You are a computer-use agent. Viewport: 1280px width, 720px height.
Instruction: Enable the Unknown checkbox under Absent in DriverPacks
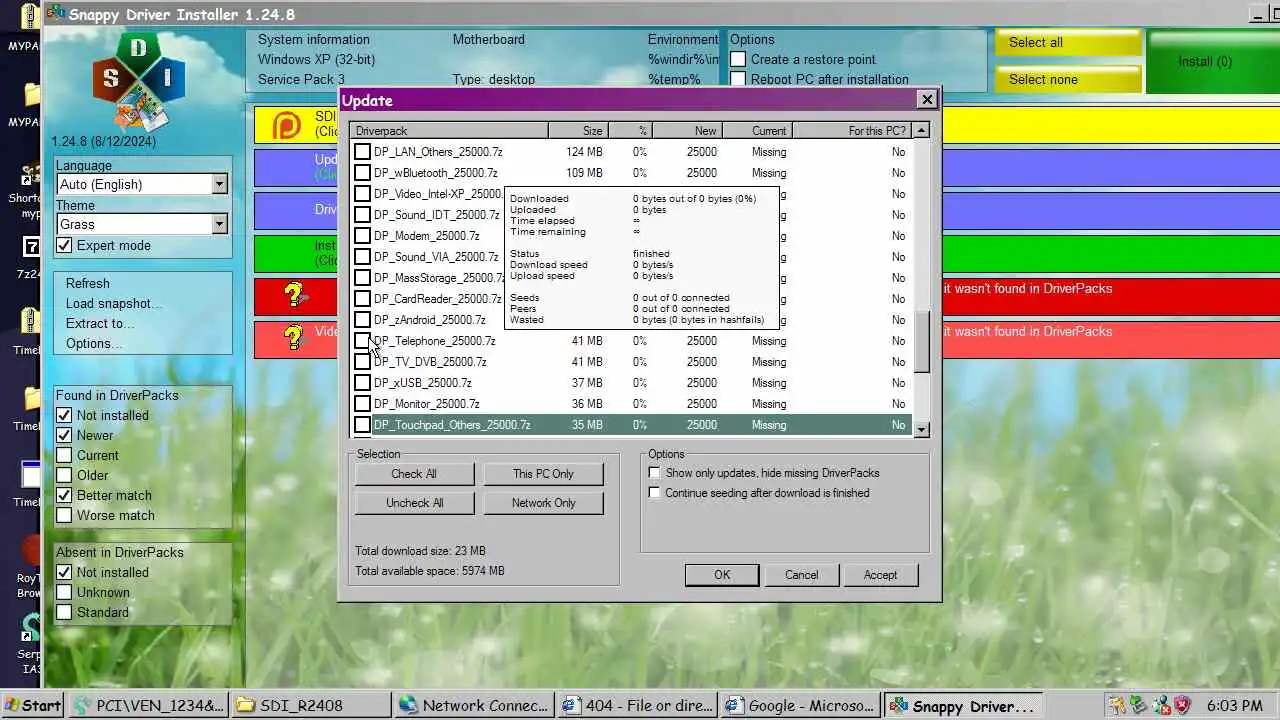(x=64, y=592)
